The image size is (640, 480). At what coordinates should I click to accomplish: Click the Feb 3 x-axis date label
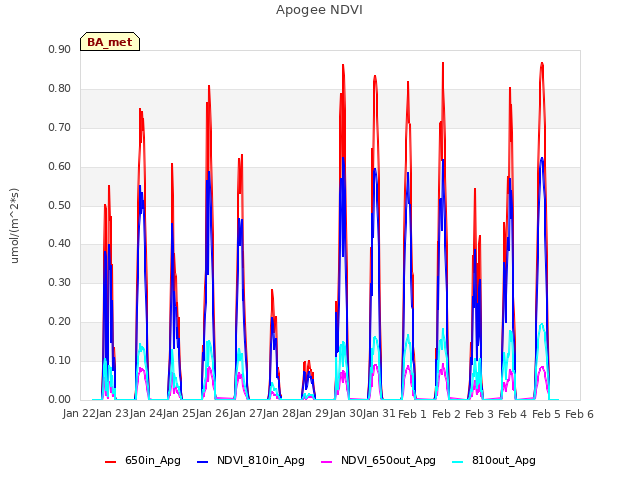479,414
